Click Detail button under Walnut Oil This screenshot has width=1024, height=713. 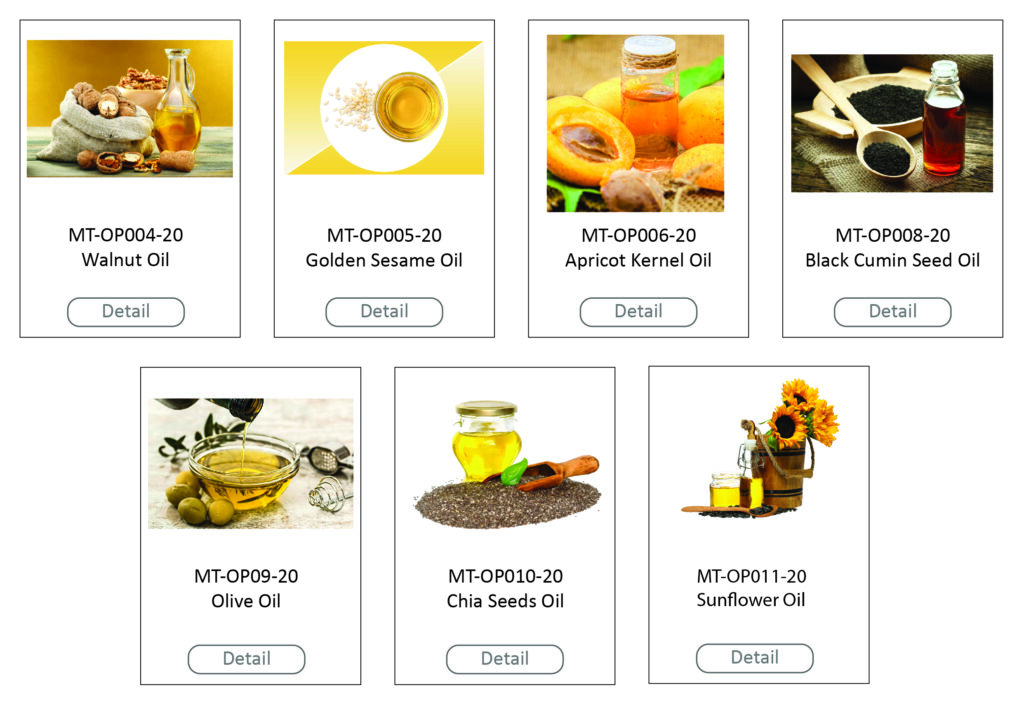tap(126, 311)
